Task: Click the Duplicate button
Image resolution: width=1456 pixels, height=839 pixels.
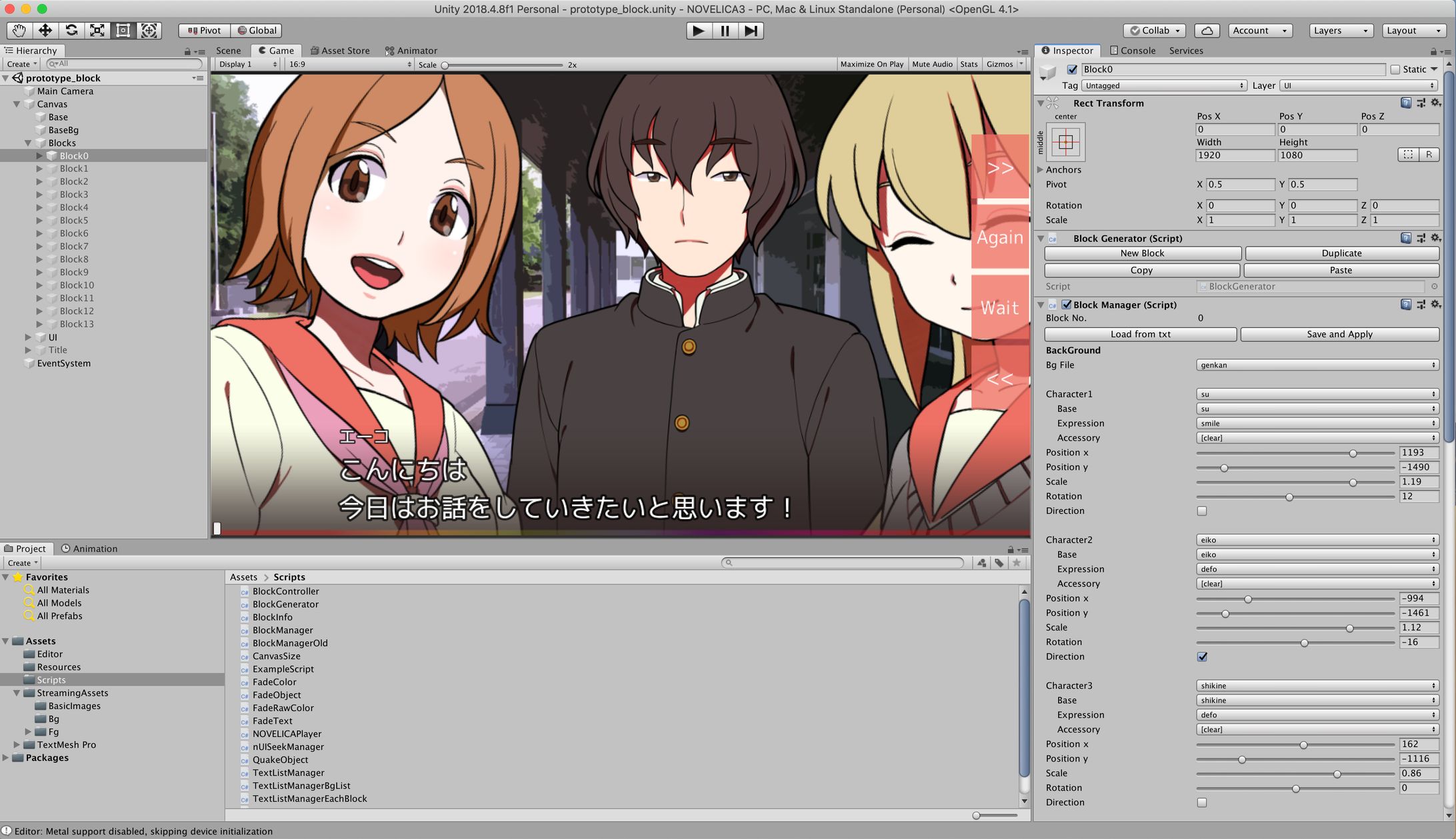Action: pos(1341,253)
